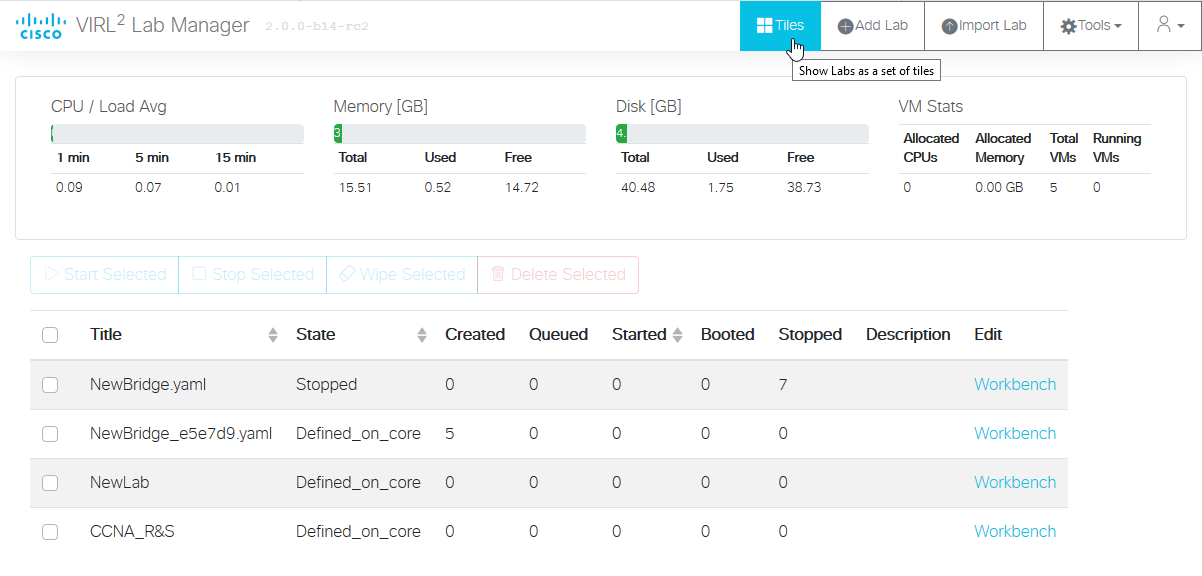Click the Memory free value 14.72
1202x576 pixels.
coord(522,187)
